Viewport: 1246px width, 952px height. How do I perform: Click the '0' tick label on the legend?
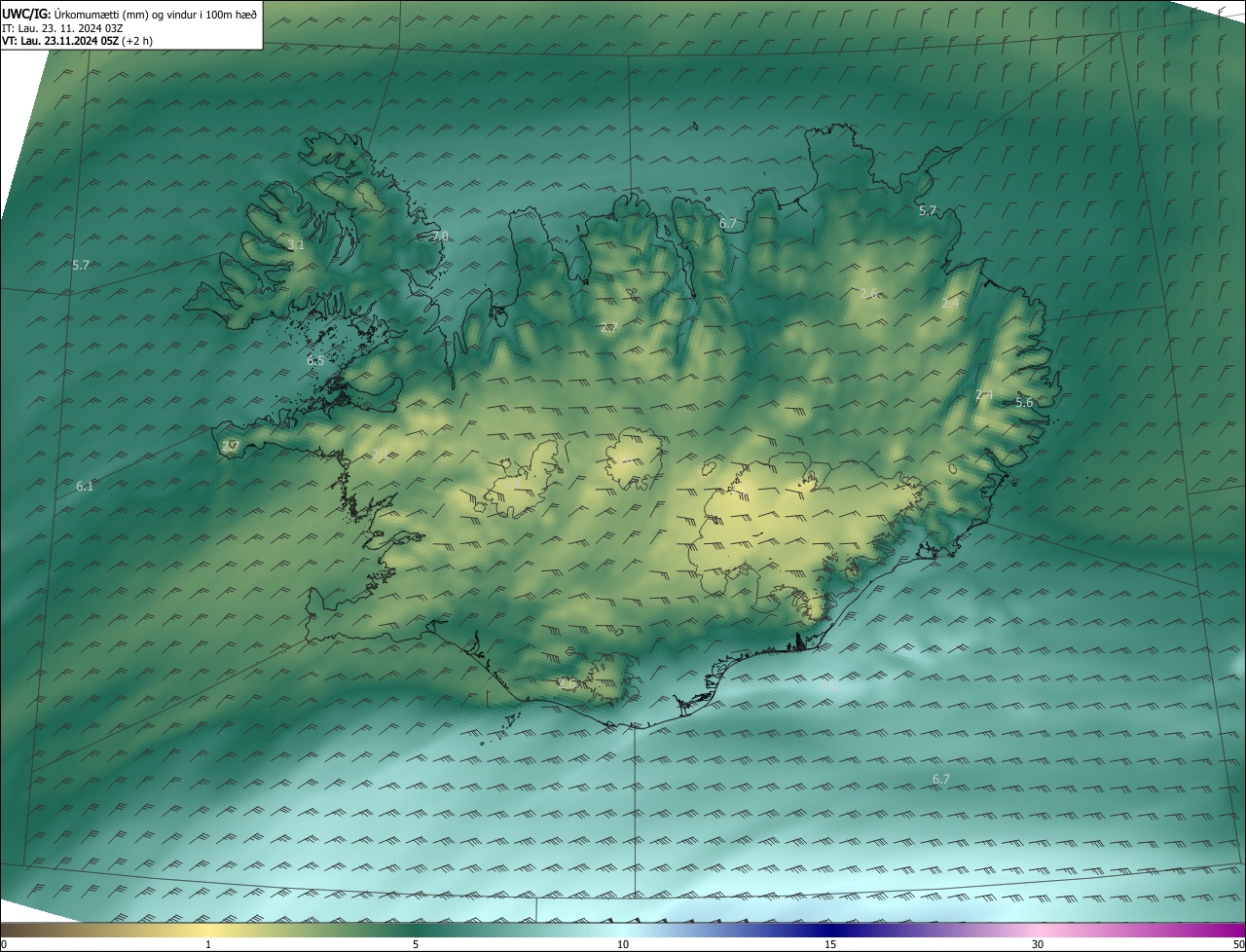4,944
